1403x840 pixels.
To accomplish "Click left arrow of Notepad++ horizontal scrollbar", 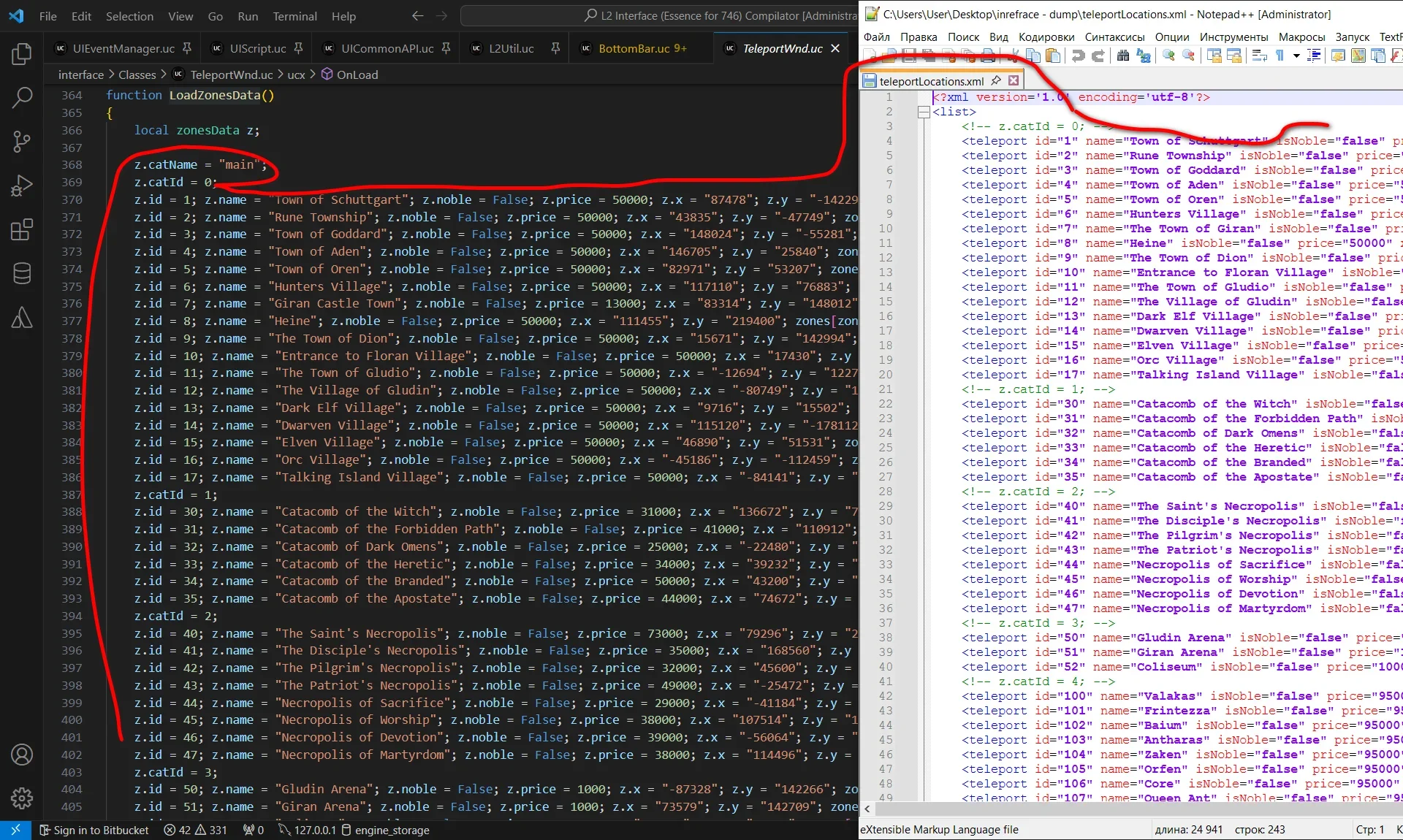I will tap(867, 809).
